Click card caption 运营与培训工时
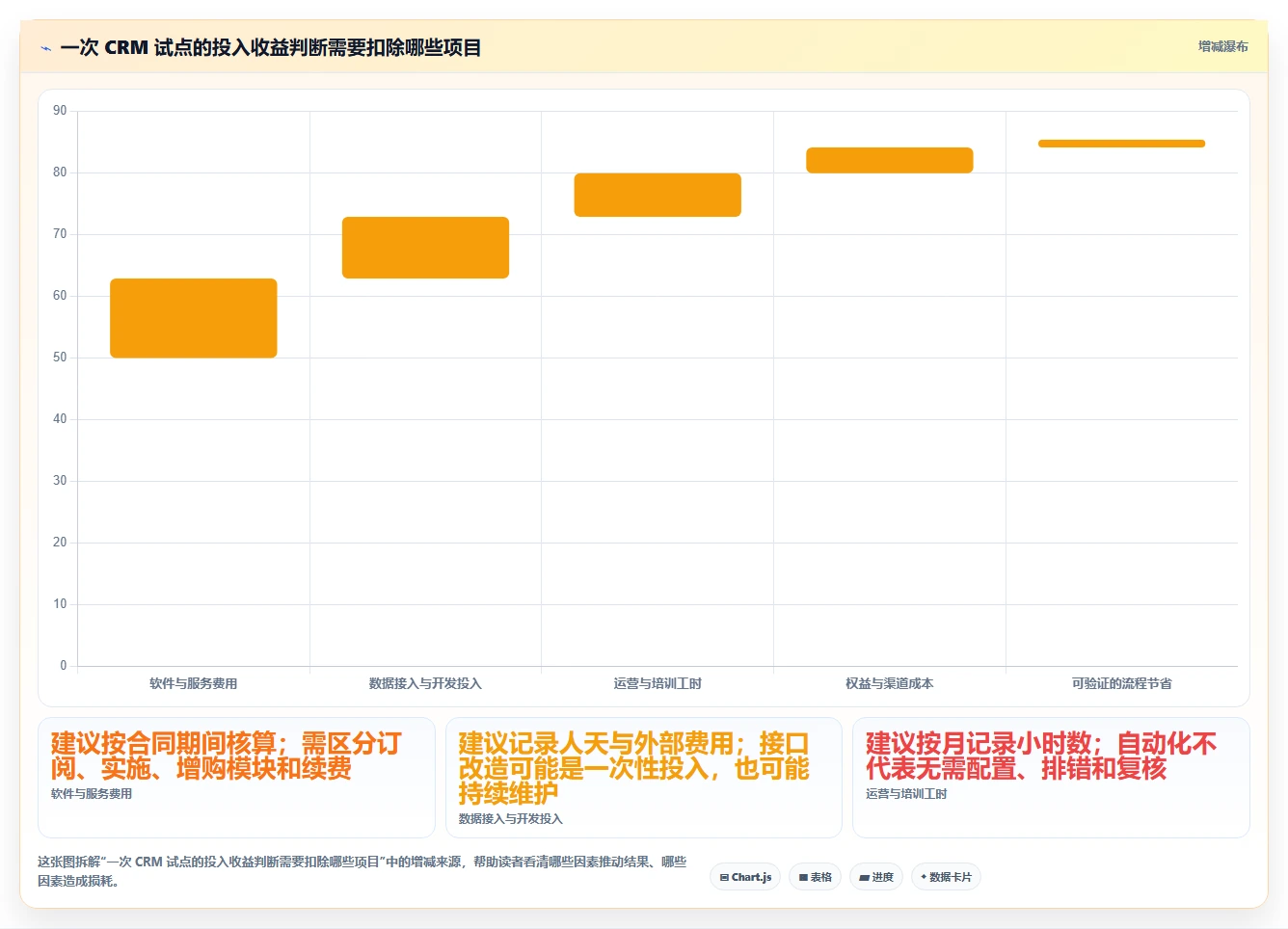 (x=906, y=794)
